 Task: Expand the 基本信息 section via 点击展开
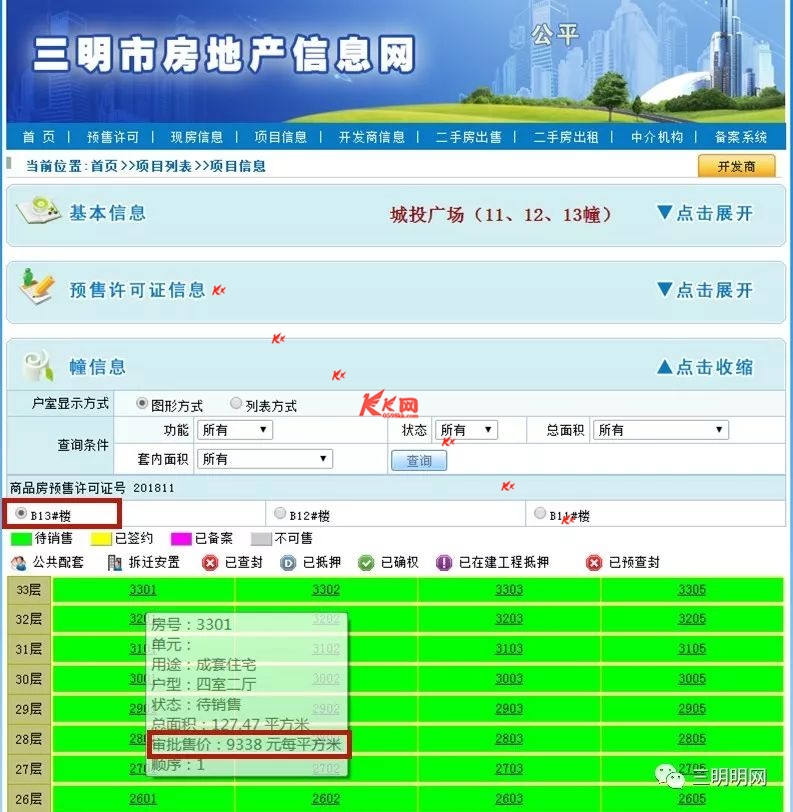click(x=704, y=213)
